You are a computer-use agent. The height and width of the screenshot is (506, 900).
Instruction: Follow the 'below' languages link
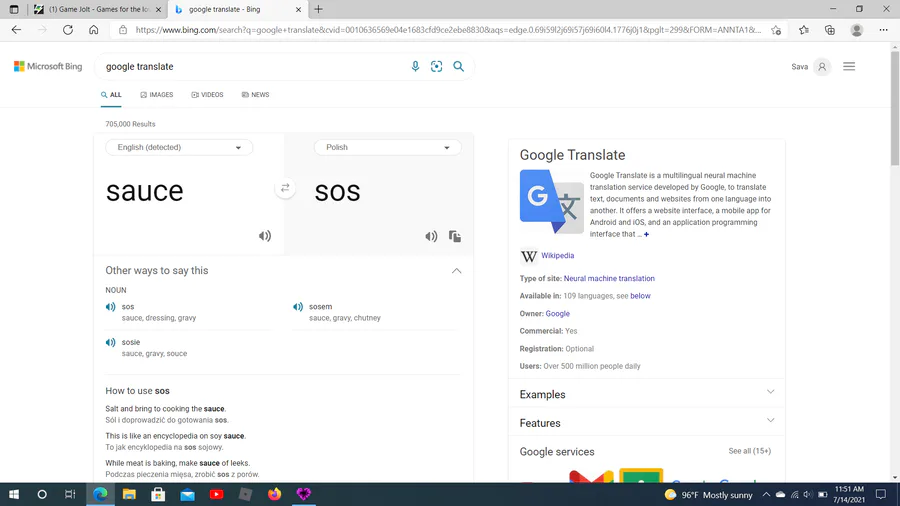pos(640,296)
